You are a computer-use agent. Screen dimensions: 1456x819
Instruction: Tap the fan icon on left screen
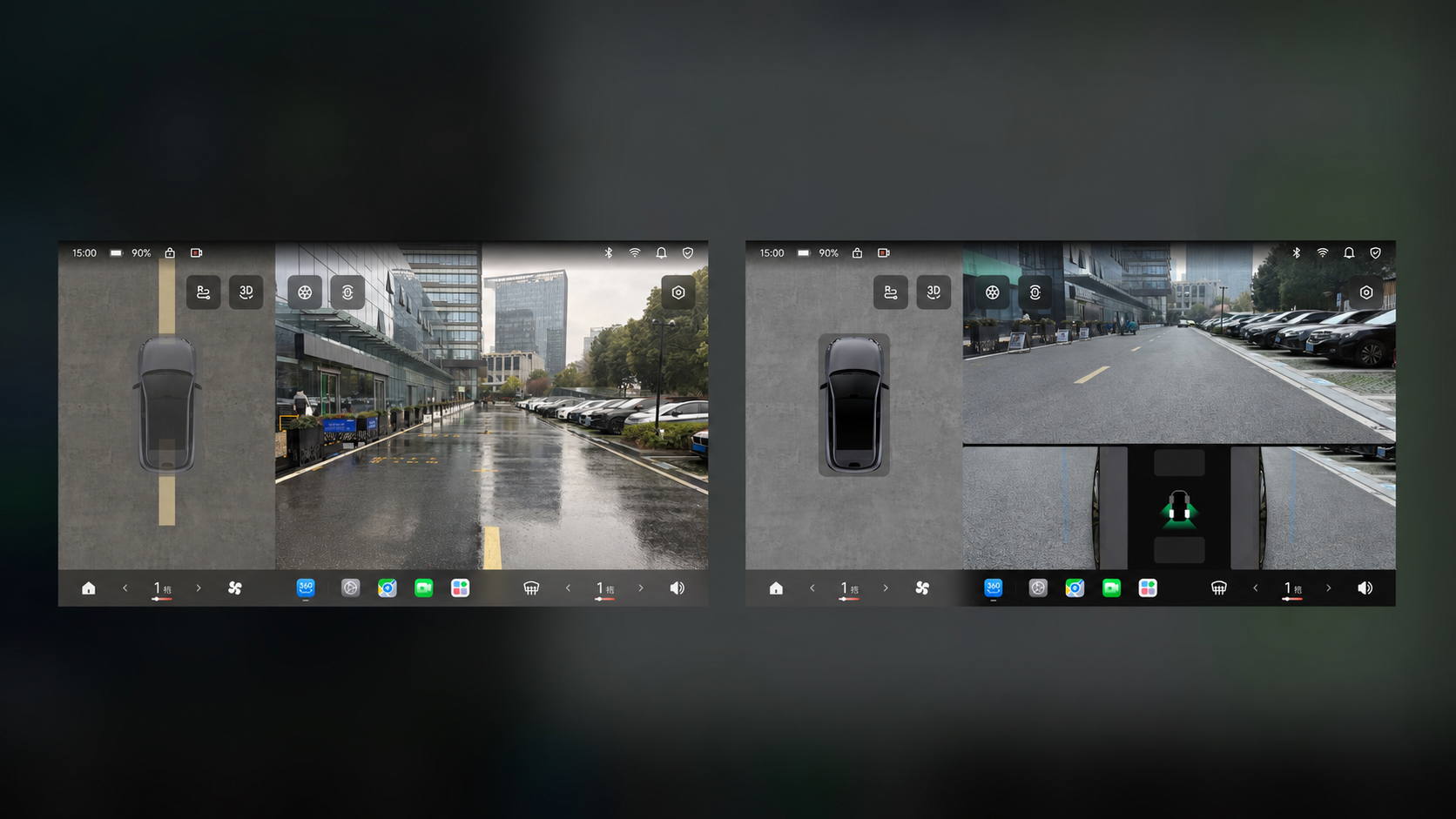click(x=235, y=588)
